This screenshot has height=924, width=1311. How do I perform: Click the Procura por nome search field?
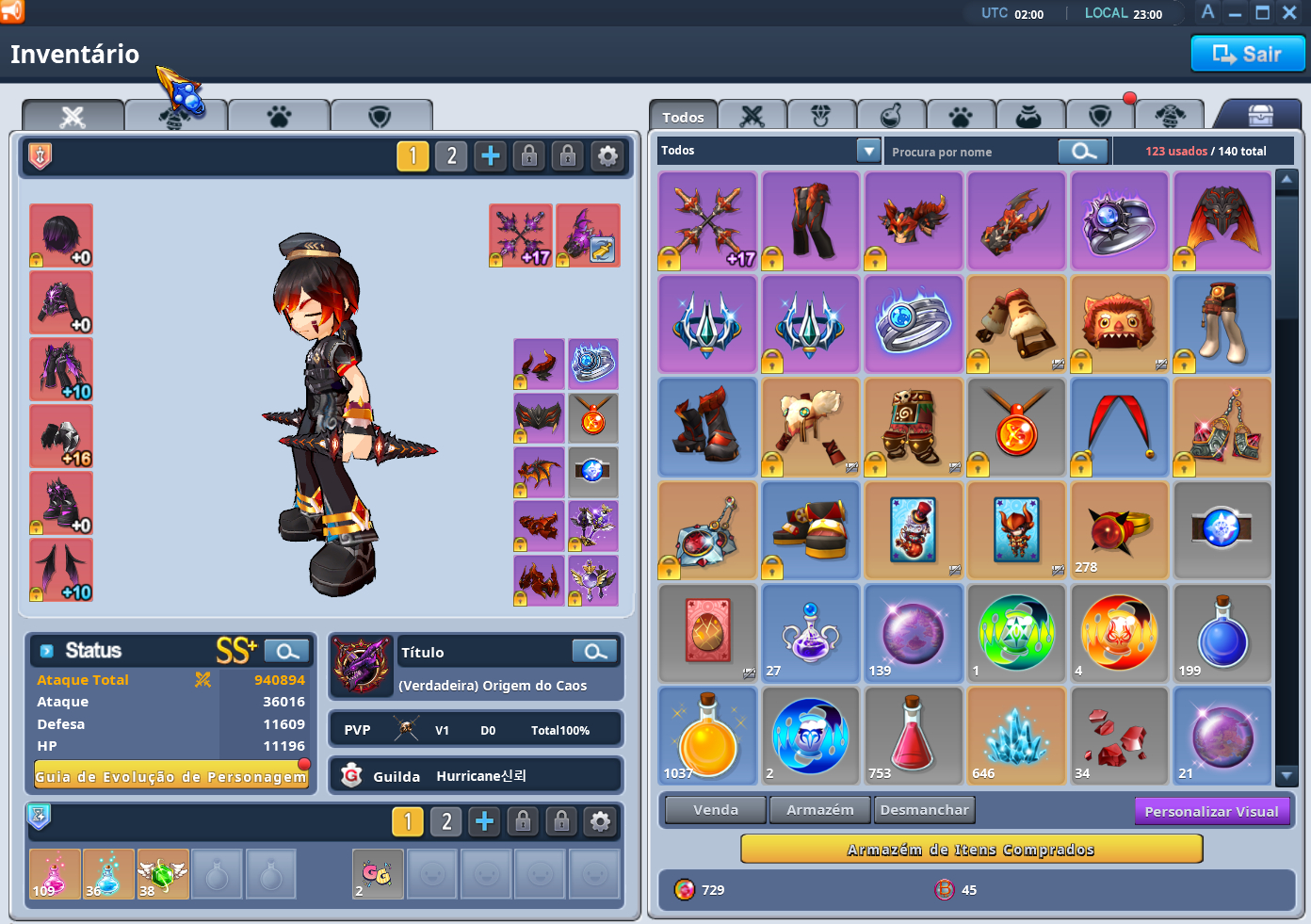coord(970,151)
